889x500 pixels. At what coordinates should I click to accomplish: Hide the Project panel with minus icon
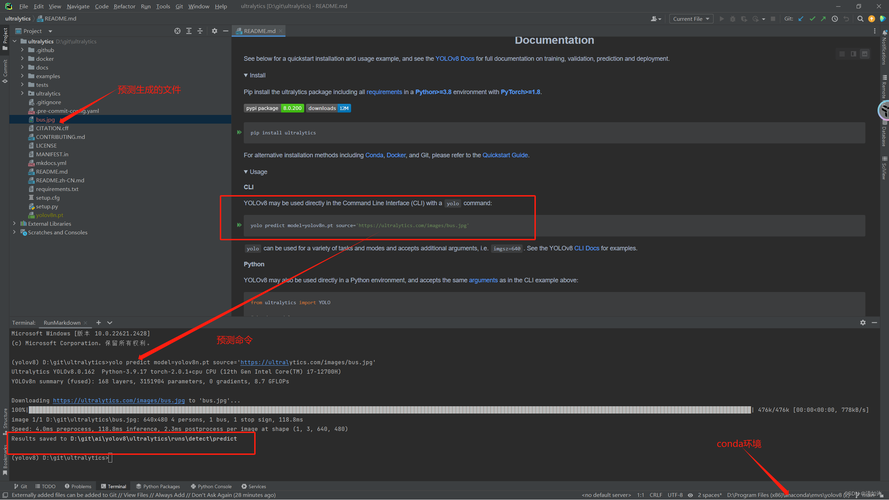pos(226,31)
